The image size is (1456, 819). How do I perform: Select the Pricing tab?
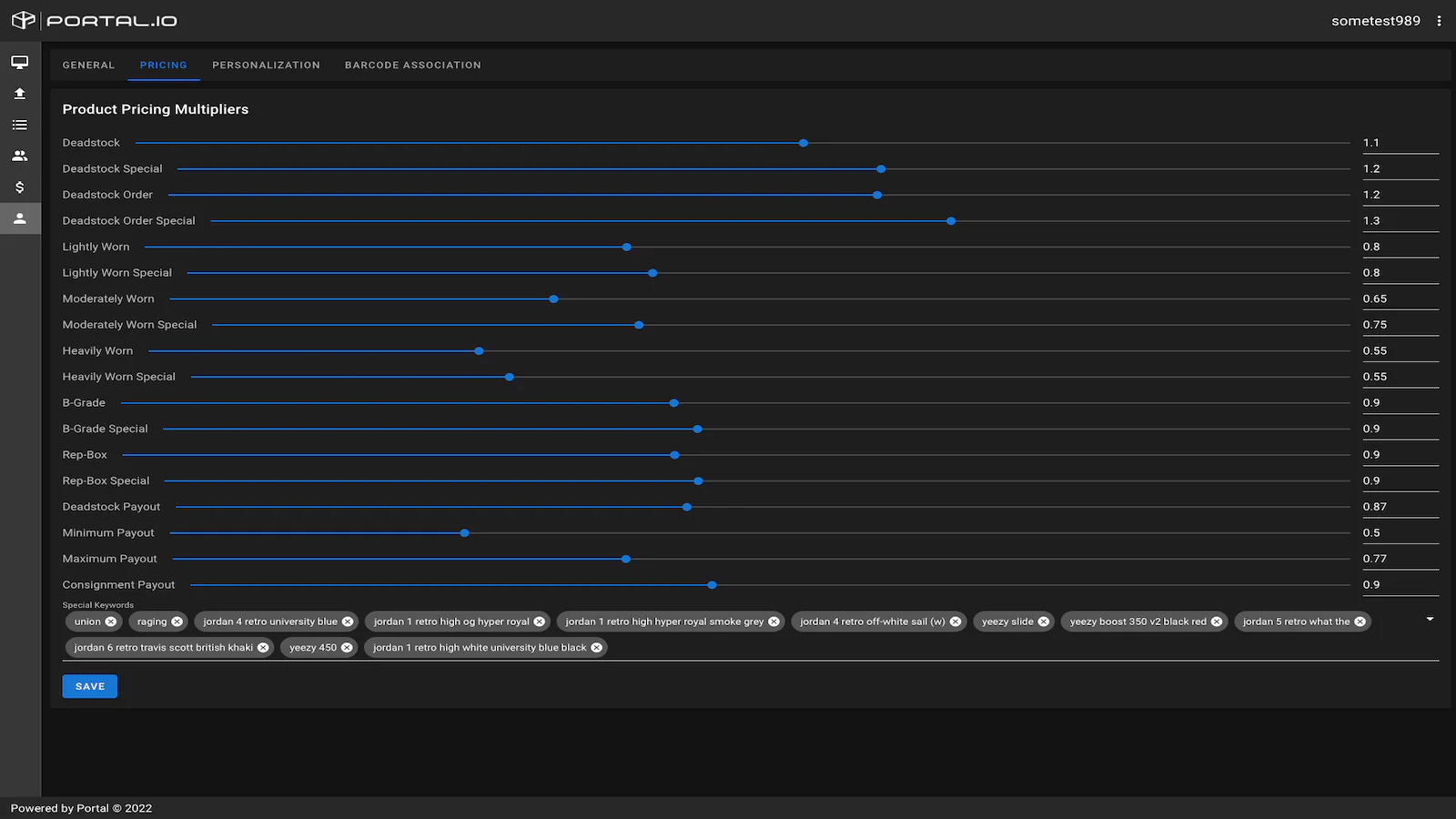164,66
